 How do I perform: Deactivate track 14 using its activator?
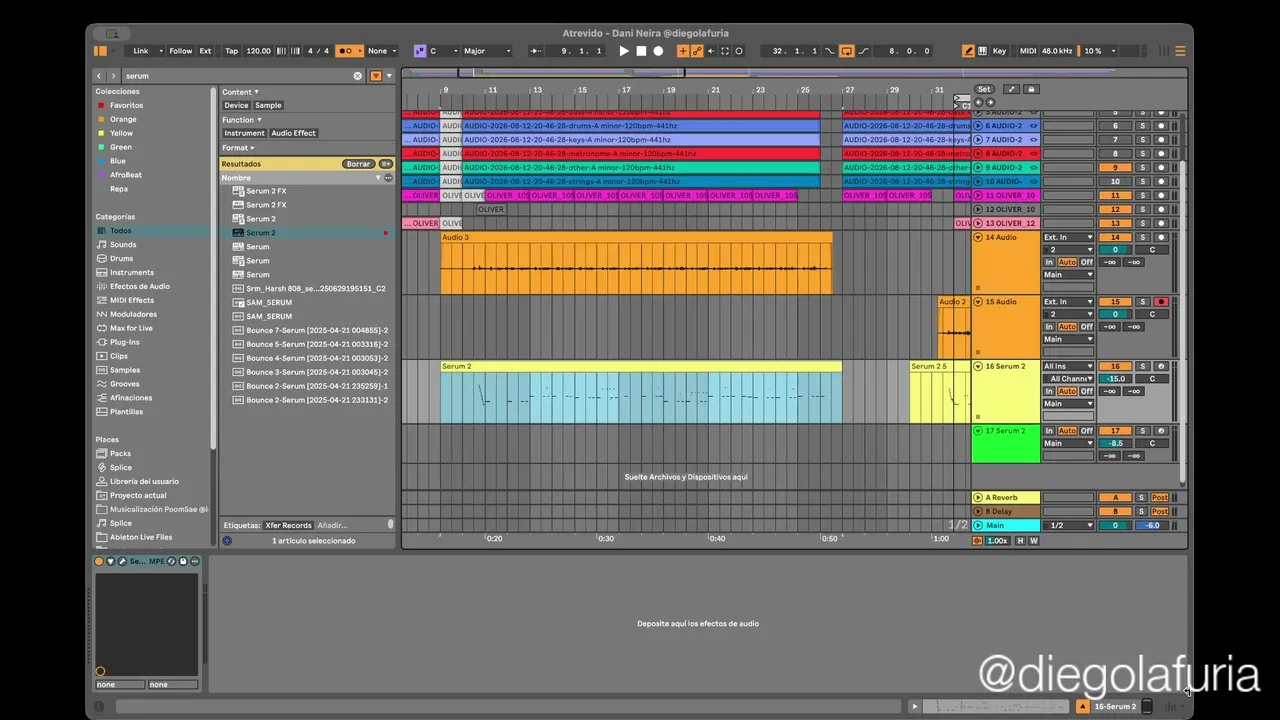(1115, 237)
